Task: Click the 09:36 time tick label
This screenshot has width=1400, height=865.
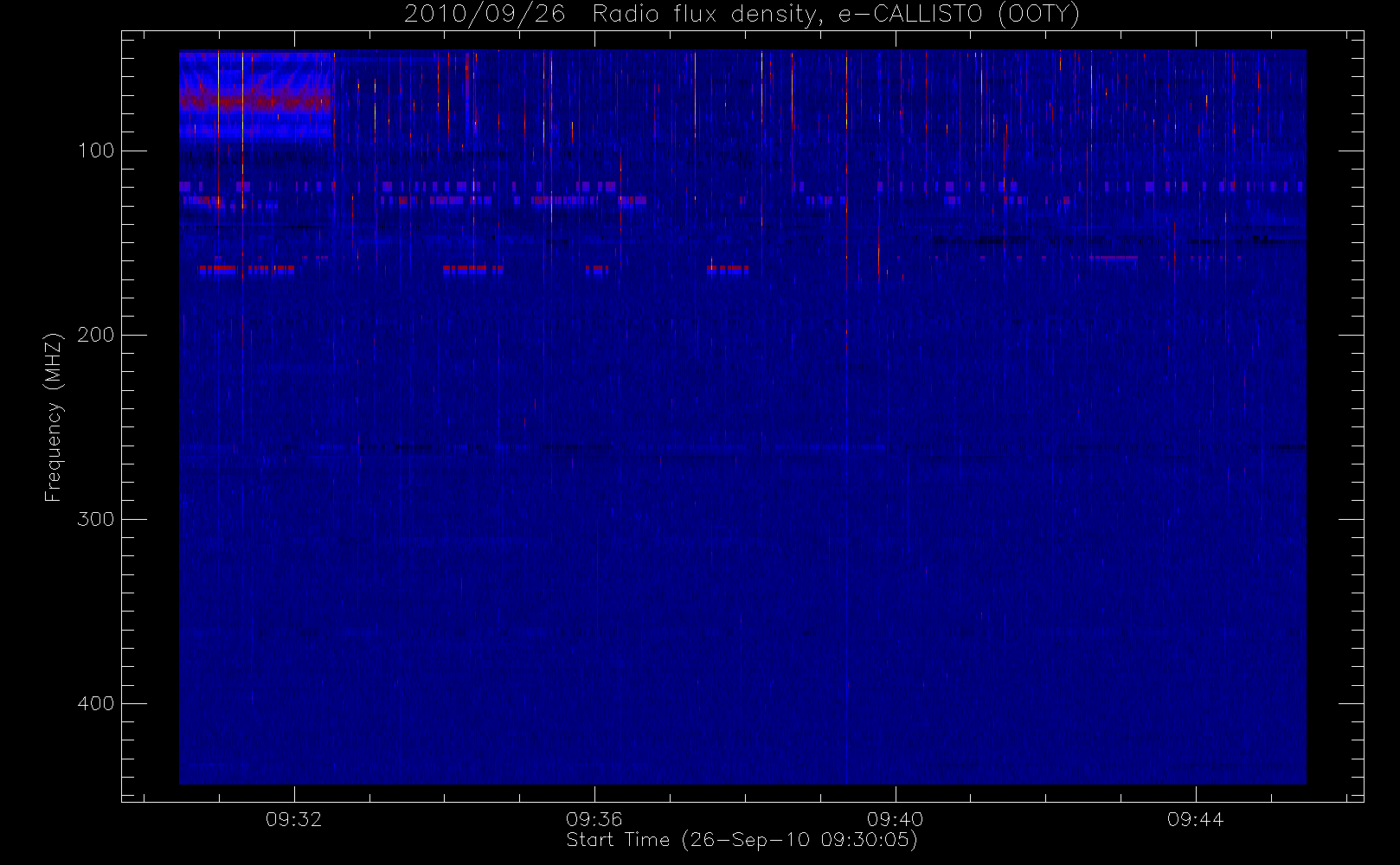Action: (594, 819)
